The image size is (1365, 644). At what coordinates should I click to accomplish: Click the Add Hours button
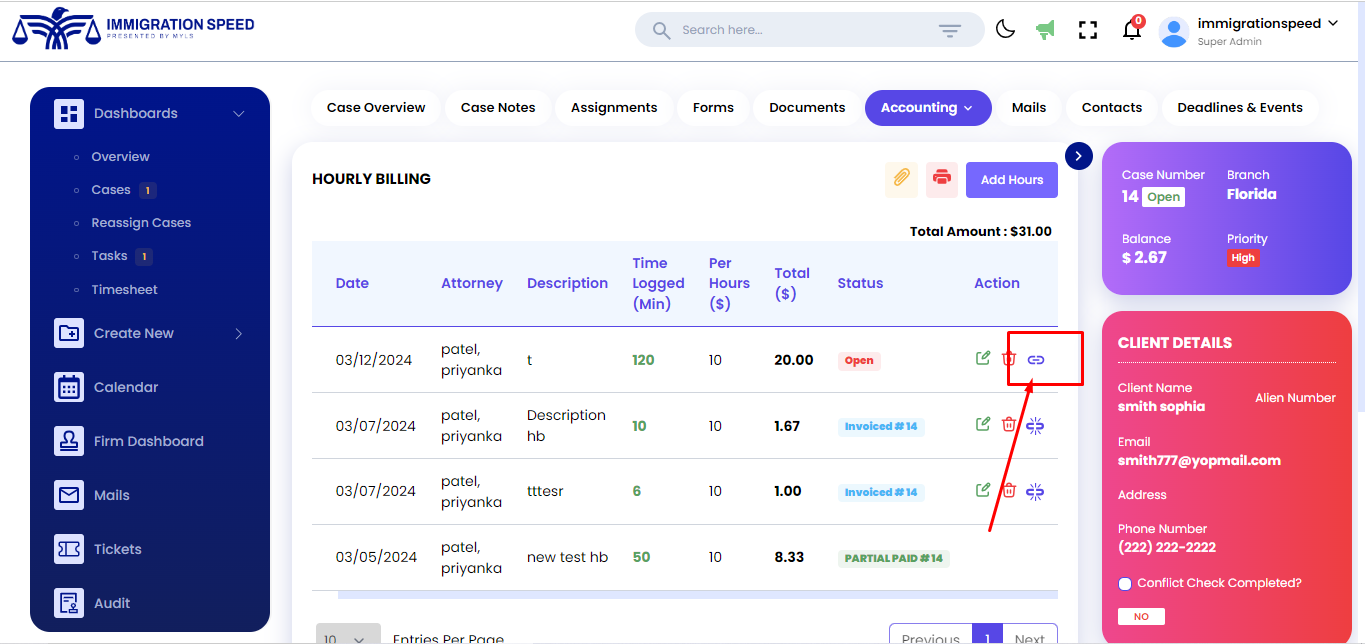tap(1011, 179)
